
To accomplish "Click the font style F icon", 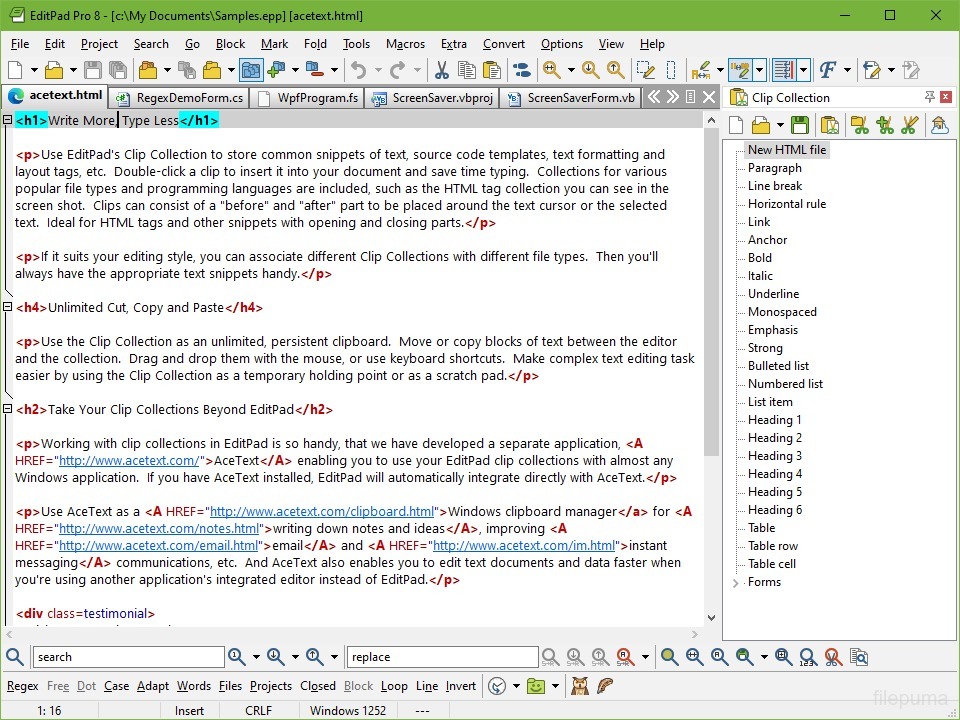I will point(827,70).
